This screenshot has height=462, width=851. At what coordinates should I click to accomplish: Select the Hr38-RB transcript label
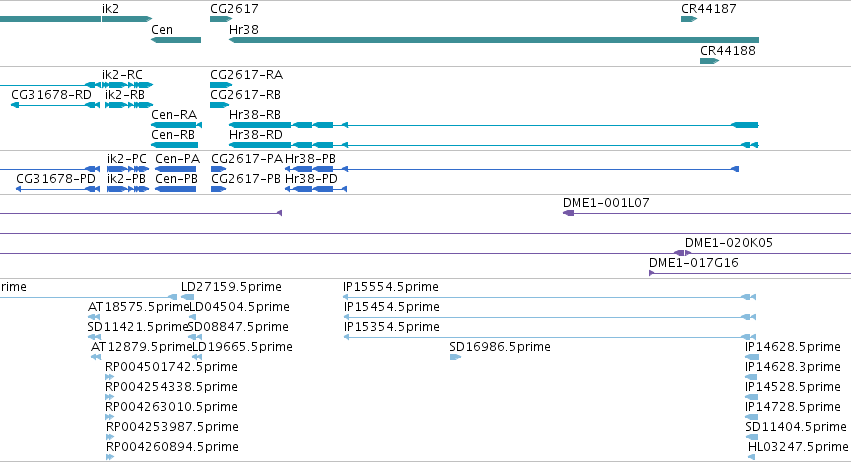255,115
